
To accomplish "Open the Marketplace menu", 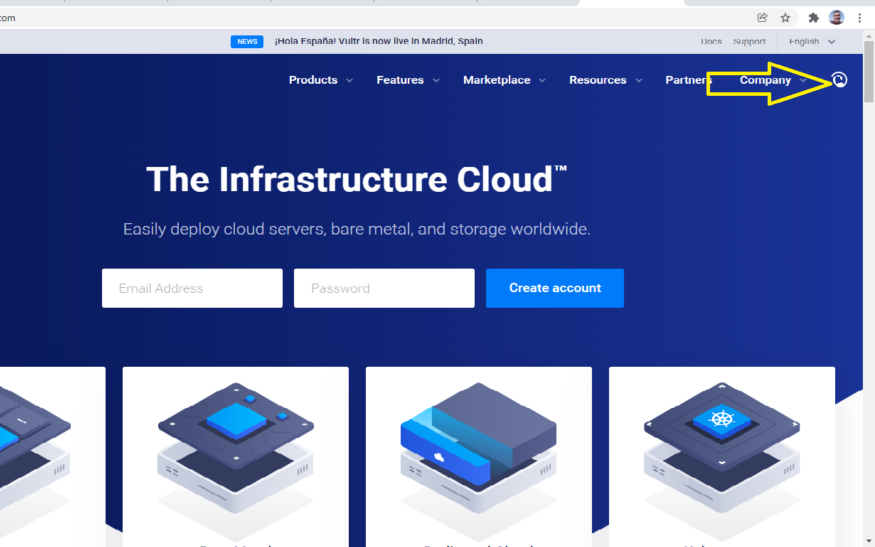I will [497, 80].
